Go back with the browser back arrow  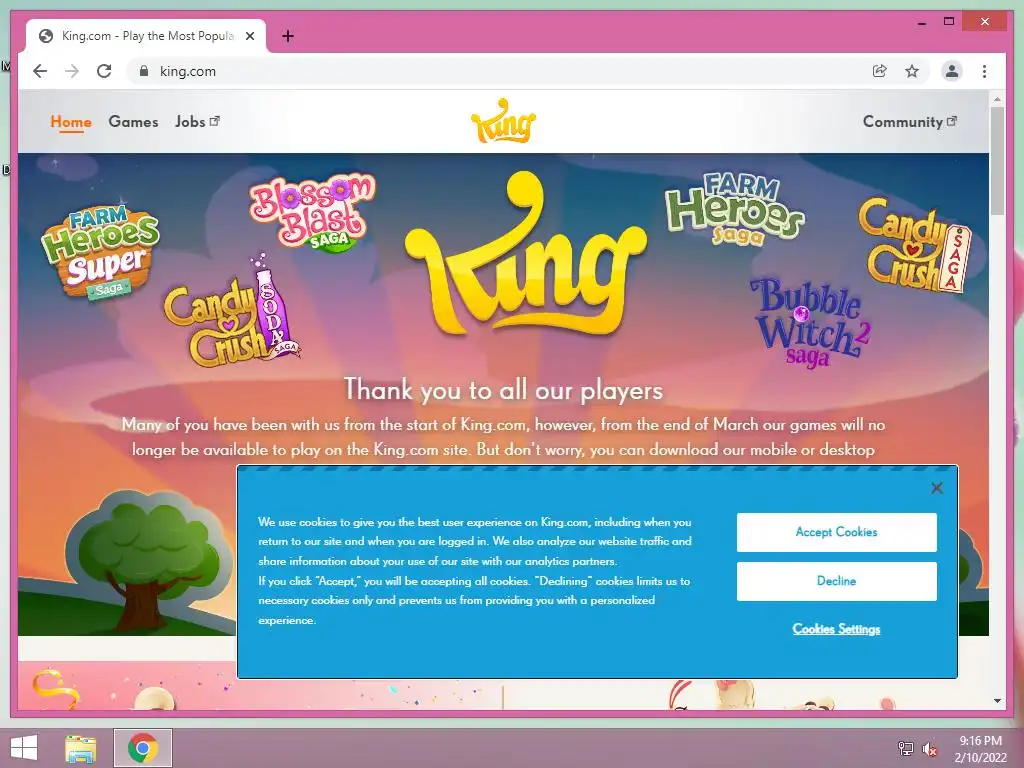click(40, 71)
